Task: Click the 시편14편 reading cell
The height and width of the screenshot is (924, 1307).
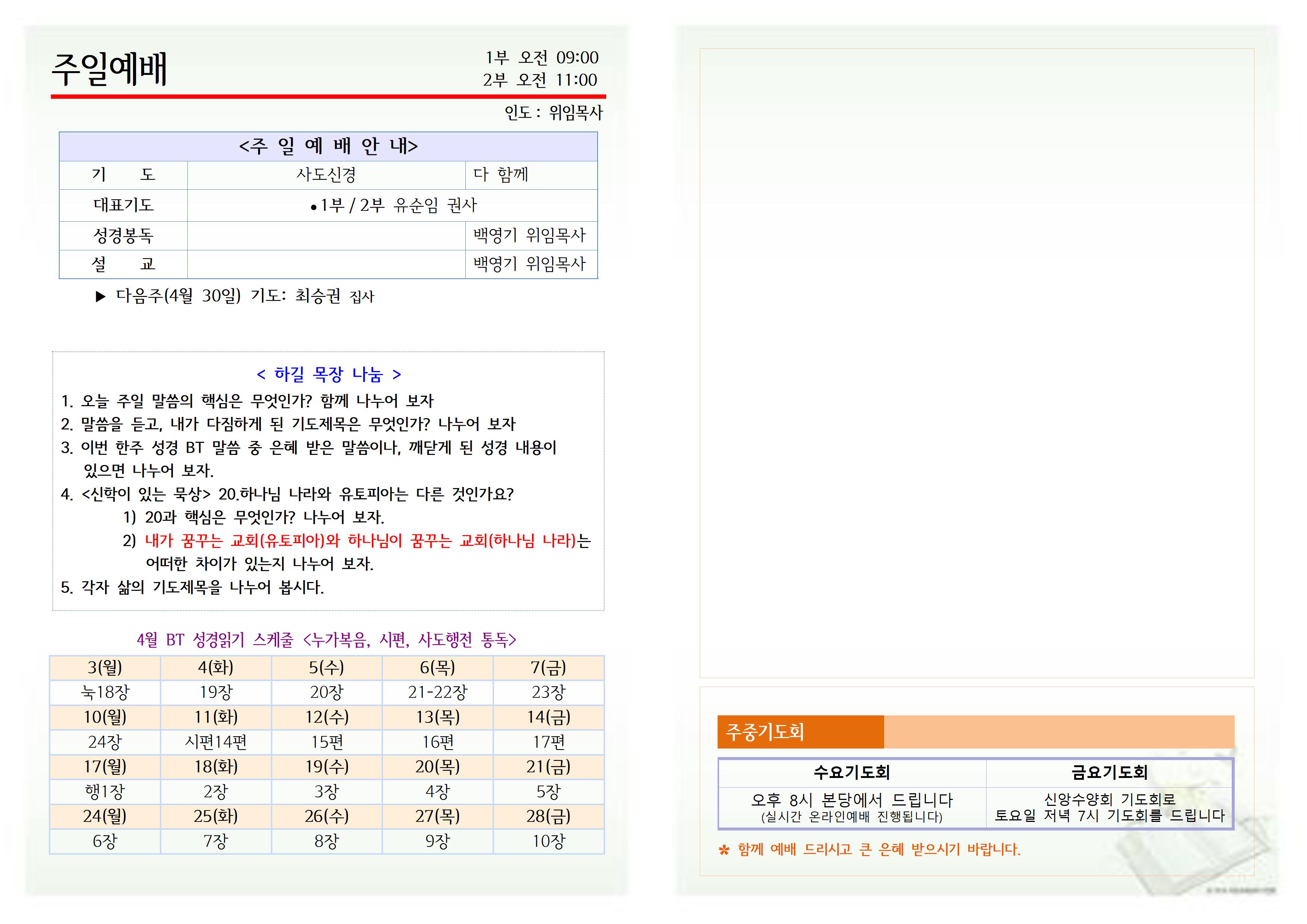Action: [216, 742]
